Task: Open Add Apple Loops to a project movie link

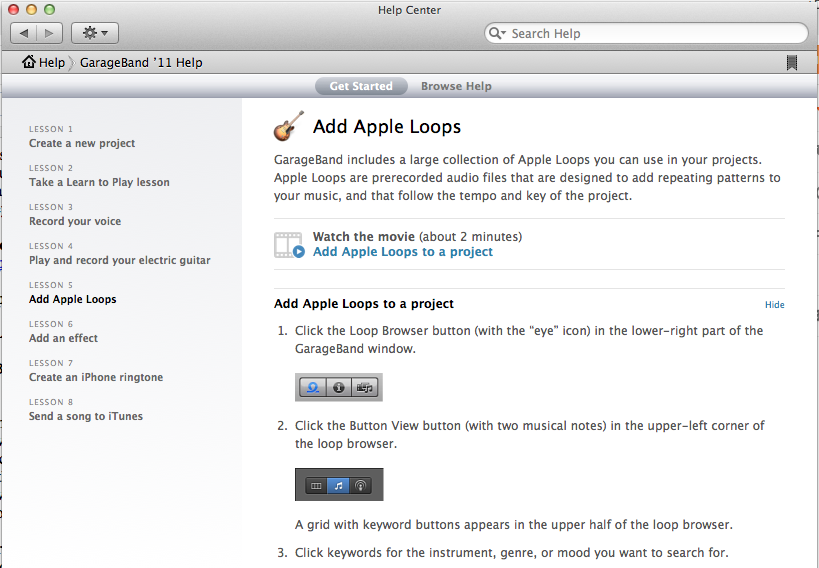Action: pyautogui.click(x=402, y=252)
